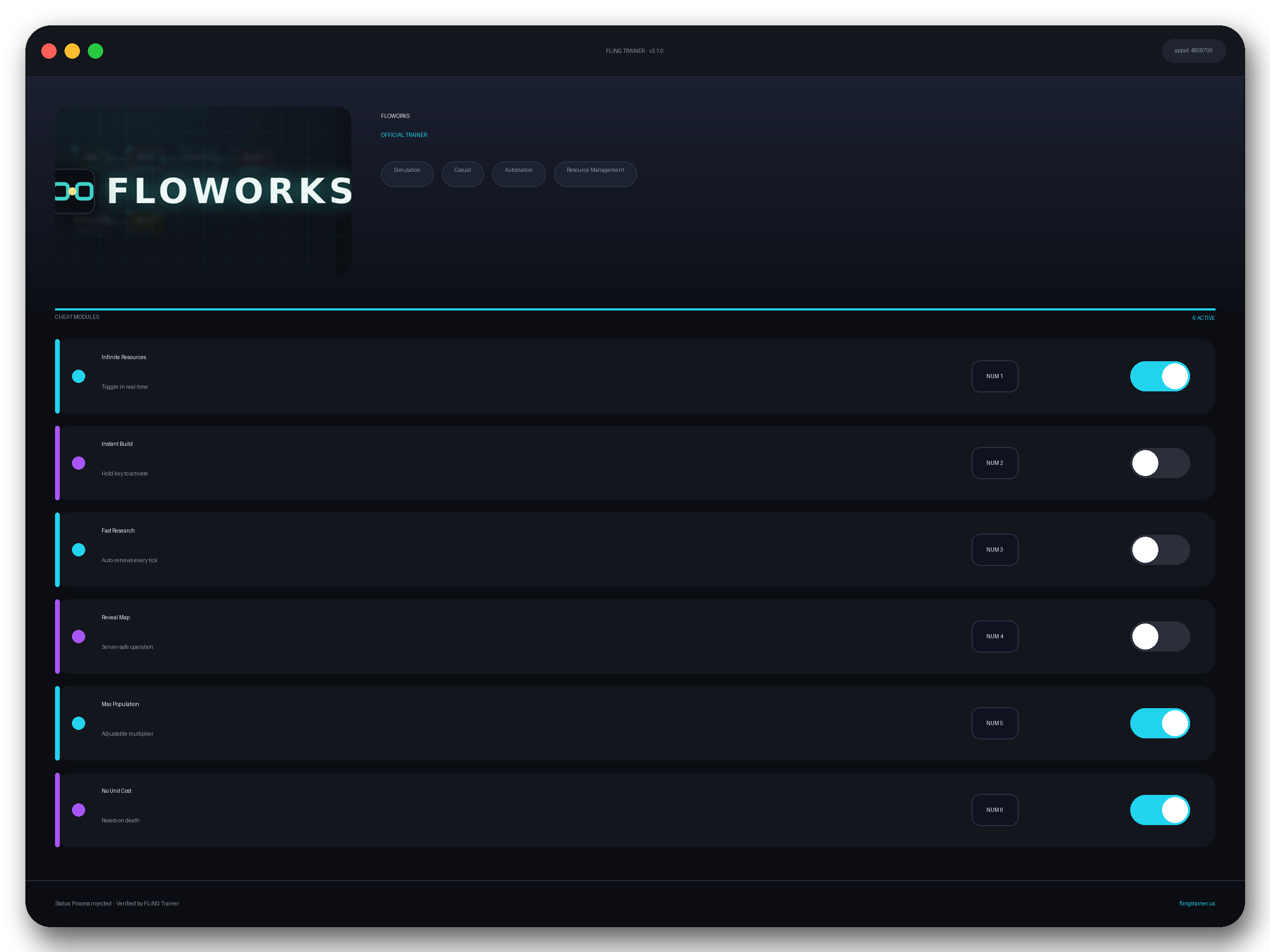The width and height of the screenshot is (1270, 952).
Task: Enable the Reveal Map toggle
Action: [x=1160, y=636]
